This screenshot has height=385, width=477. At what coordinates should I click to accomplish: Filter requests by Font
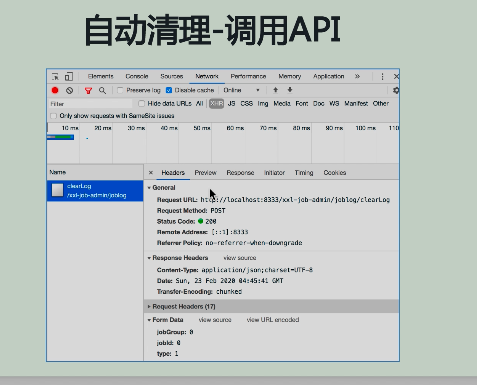click(x=302, y=104)
